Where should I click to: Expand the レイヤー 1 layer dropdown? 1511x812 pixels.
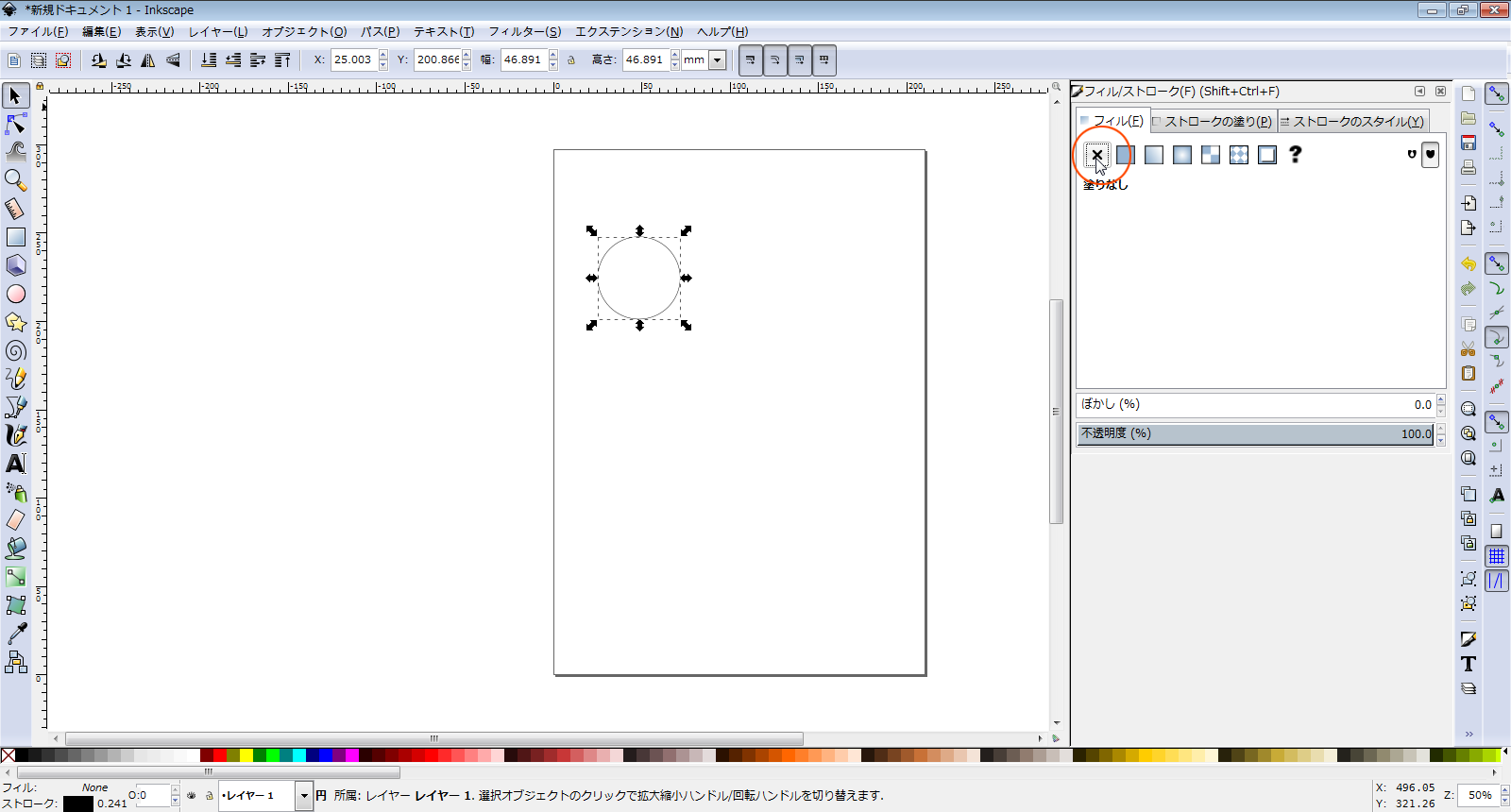coord(304,796)
